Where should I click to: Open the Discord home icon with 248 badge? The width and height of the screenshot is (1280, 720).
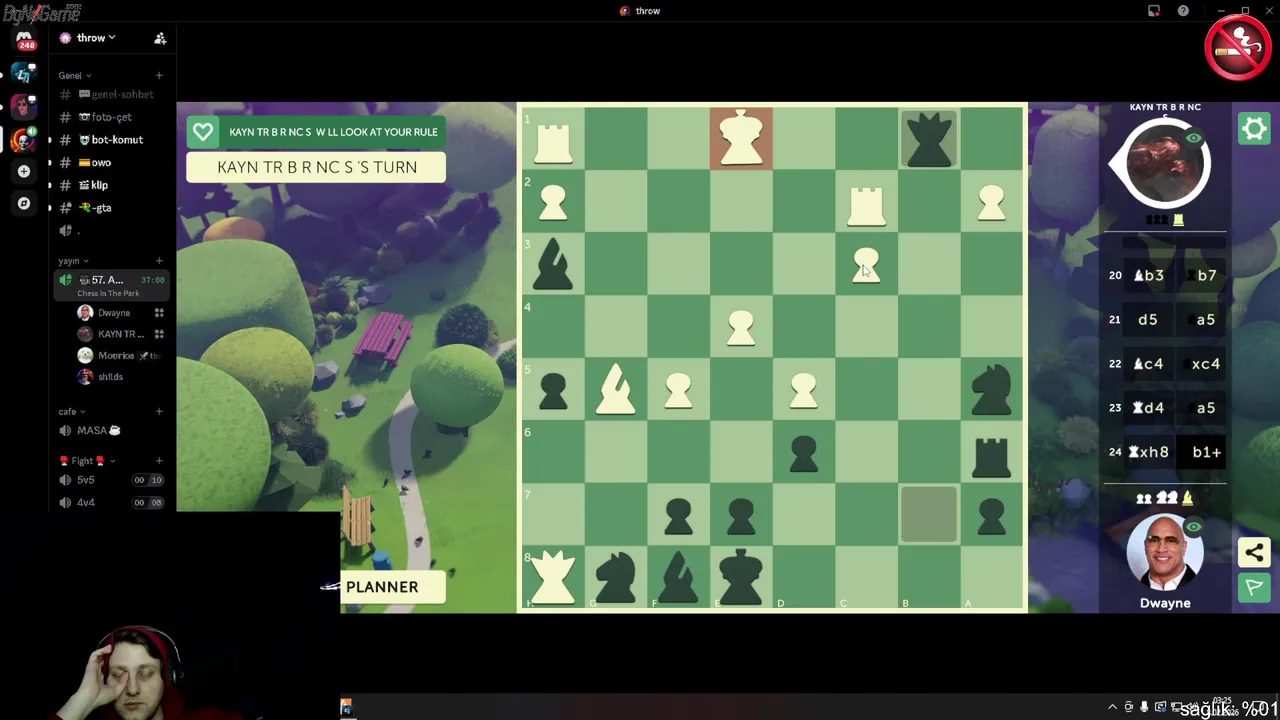(x=24, y=39)
